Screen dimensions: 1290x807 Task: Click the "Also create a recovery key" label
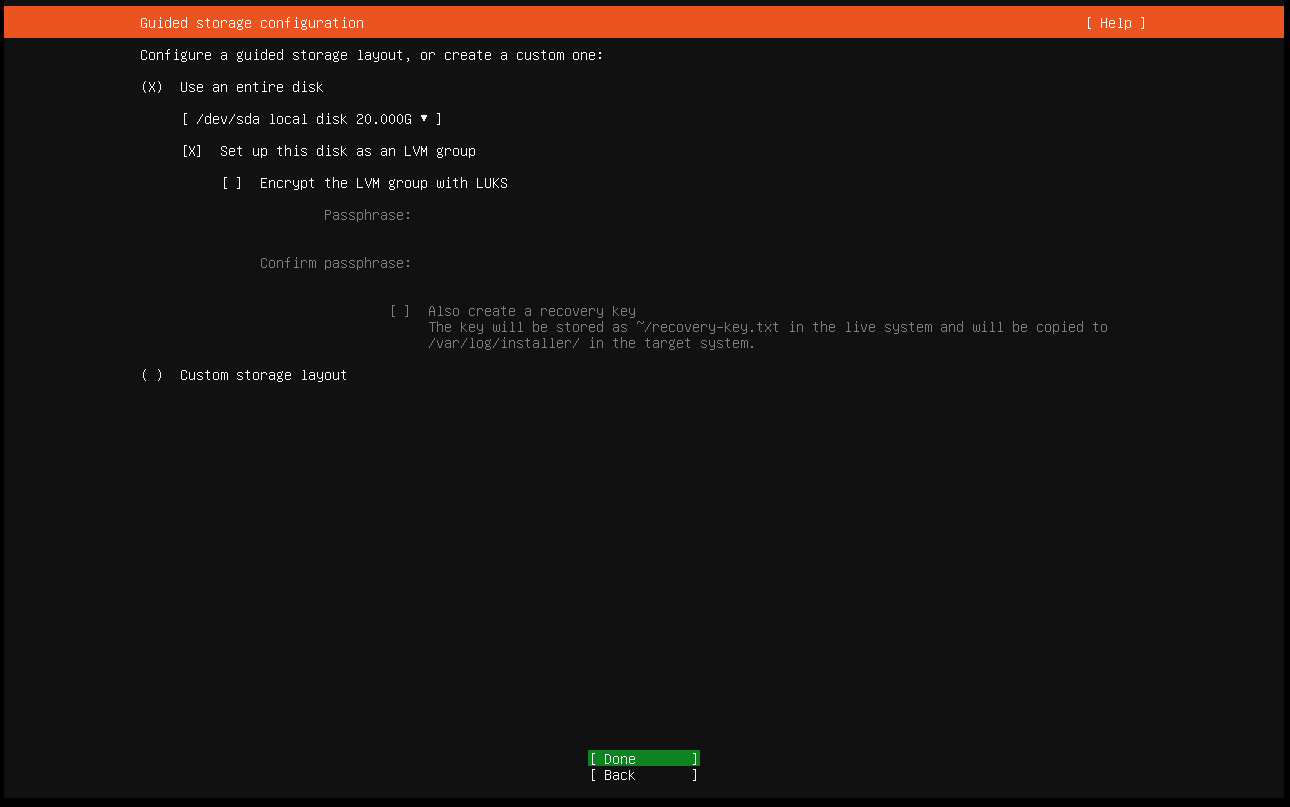coord(532,311)
